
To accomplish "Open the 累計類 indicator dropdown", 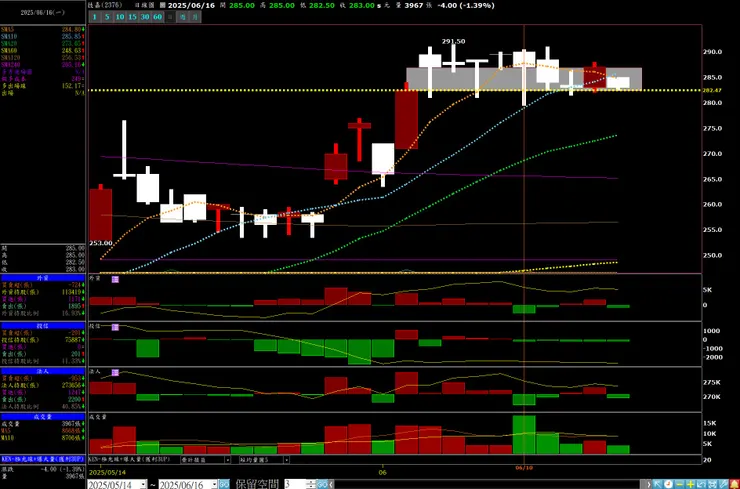I will 227,459.
